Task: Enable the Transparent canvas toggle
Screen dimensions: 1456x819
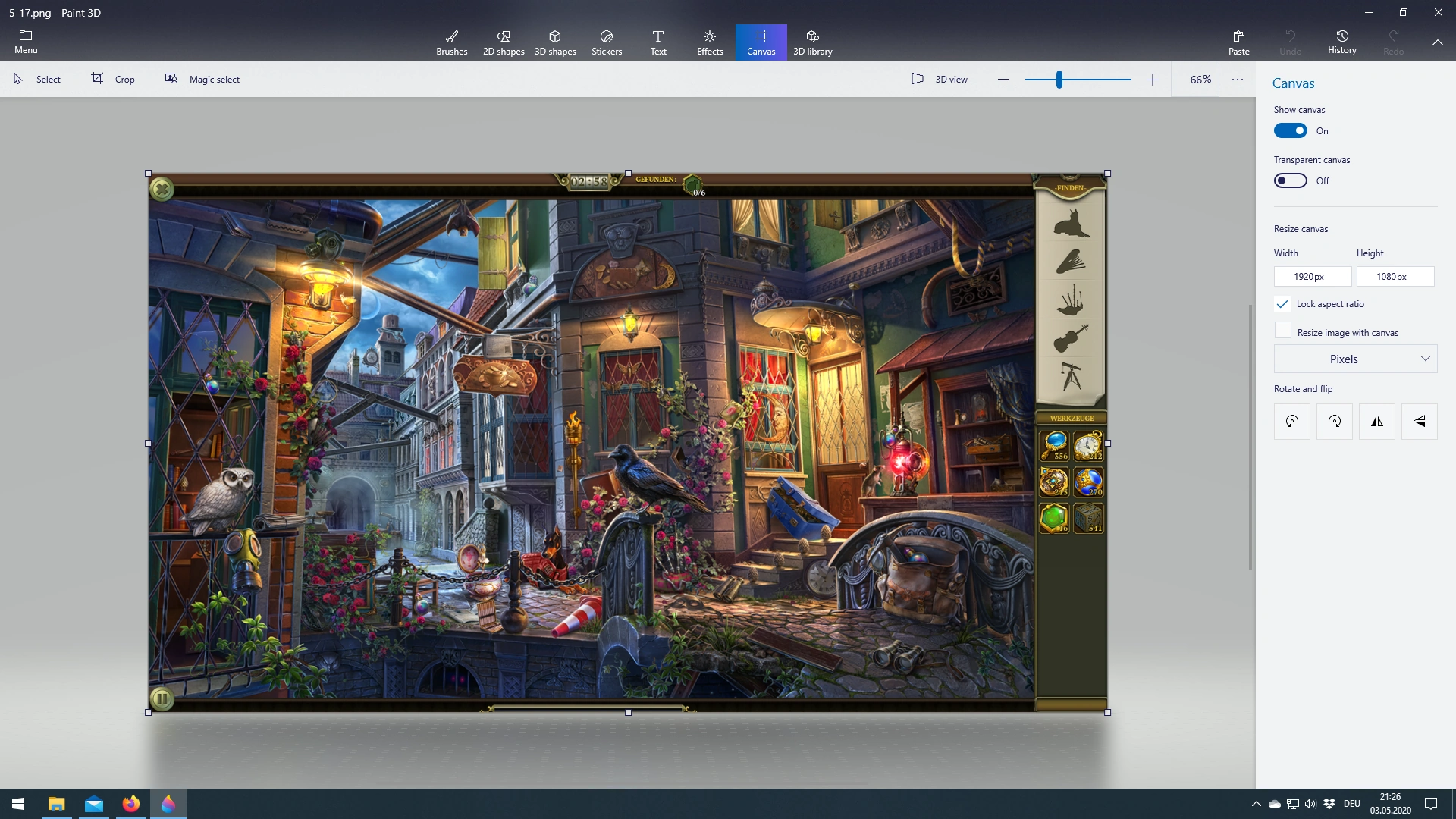Action: point(1290,181)
